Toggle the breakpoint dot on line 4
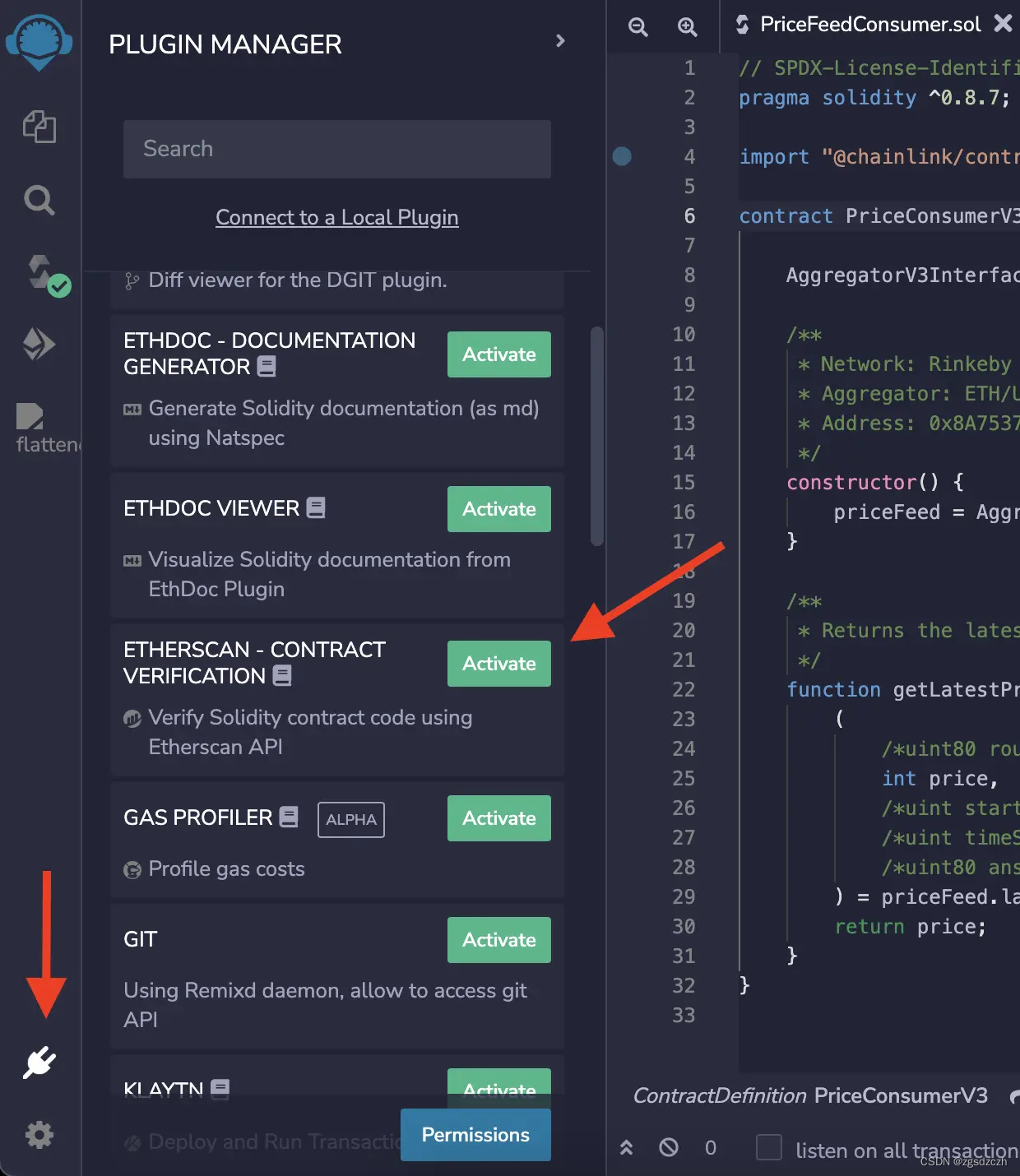The image size is (1020, 1176). (x=622, y=156)
